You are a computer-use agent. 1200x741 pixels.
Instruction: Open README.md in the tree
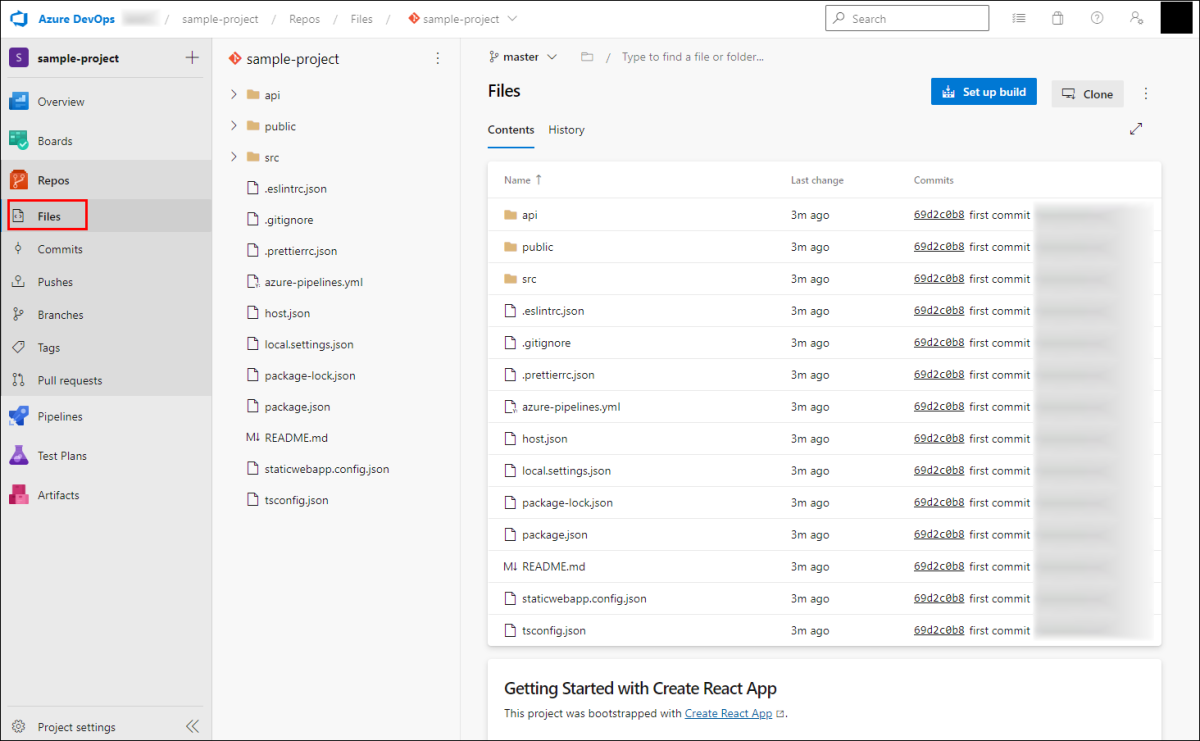tap(296, 437)
